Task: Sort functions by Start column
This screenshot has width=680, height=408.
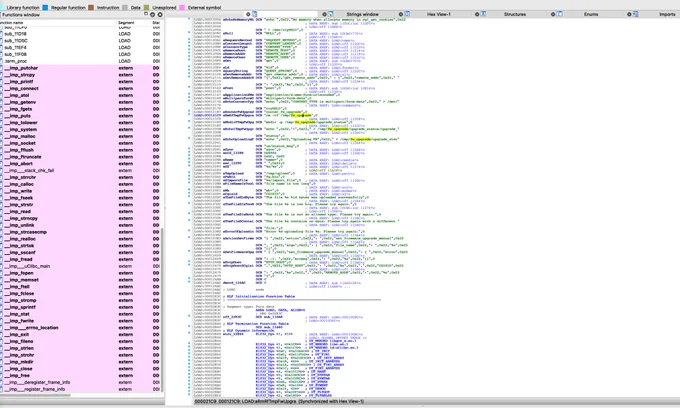Action: 156,23
